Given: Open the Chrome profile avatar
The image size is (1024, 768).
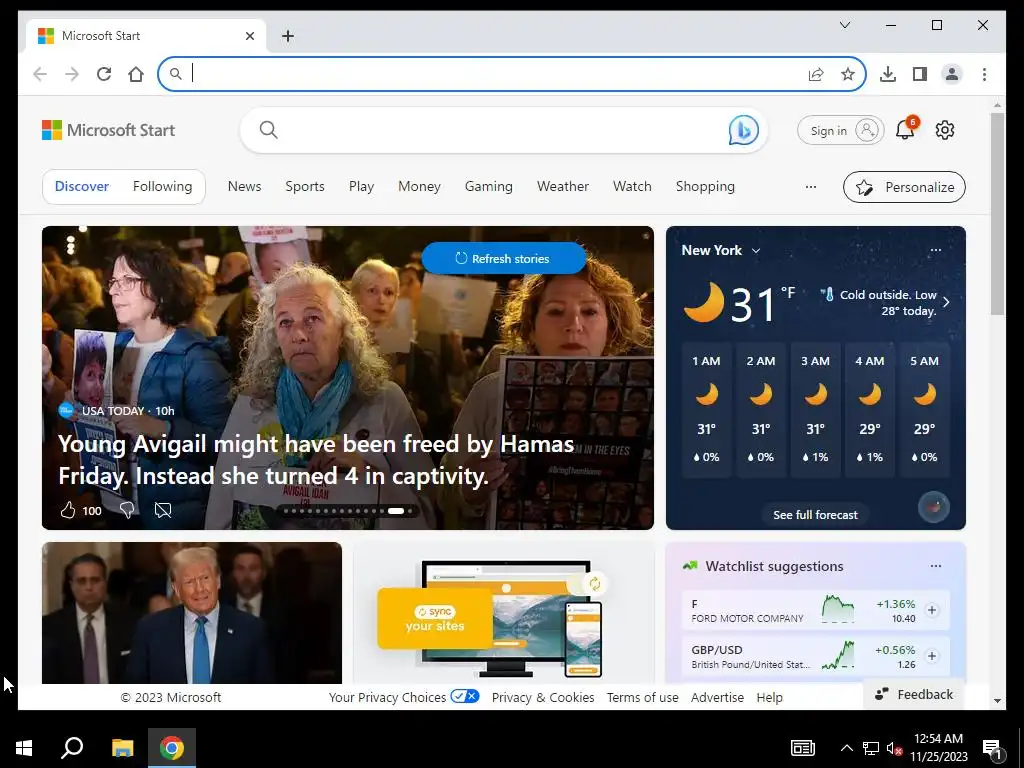Looking at the screenshot, I should (952, 74).
